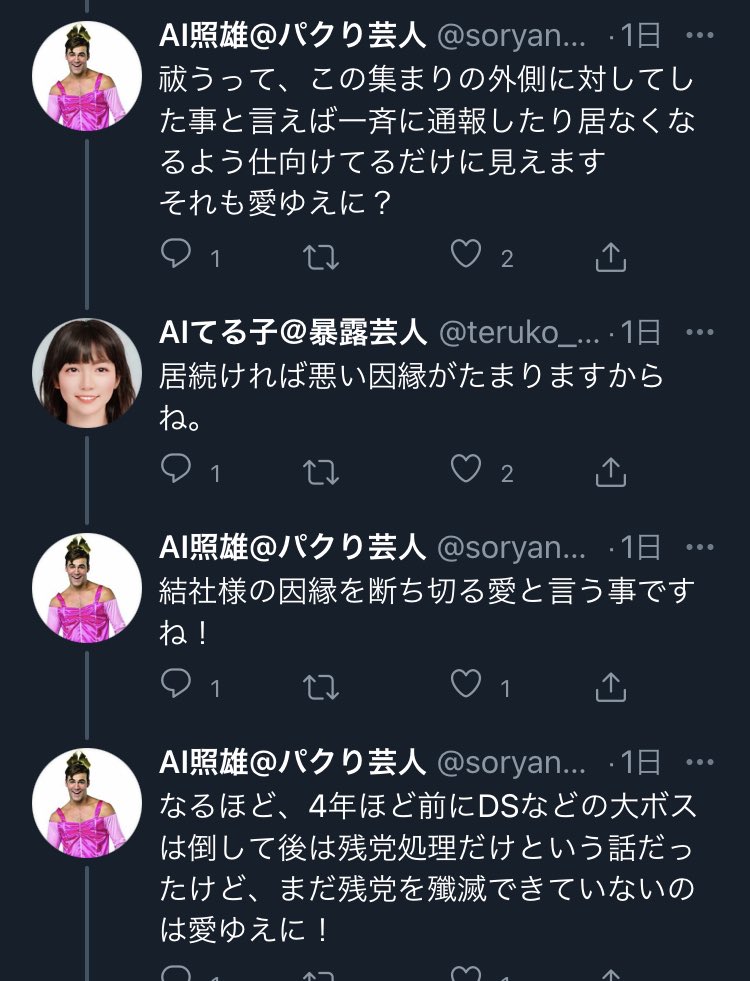750x981 pixels.
Task: Retweet the 結社様の因縁 tweet
Action: (321, 686)
